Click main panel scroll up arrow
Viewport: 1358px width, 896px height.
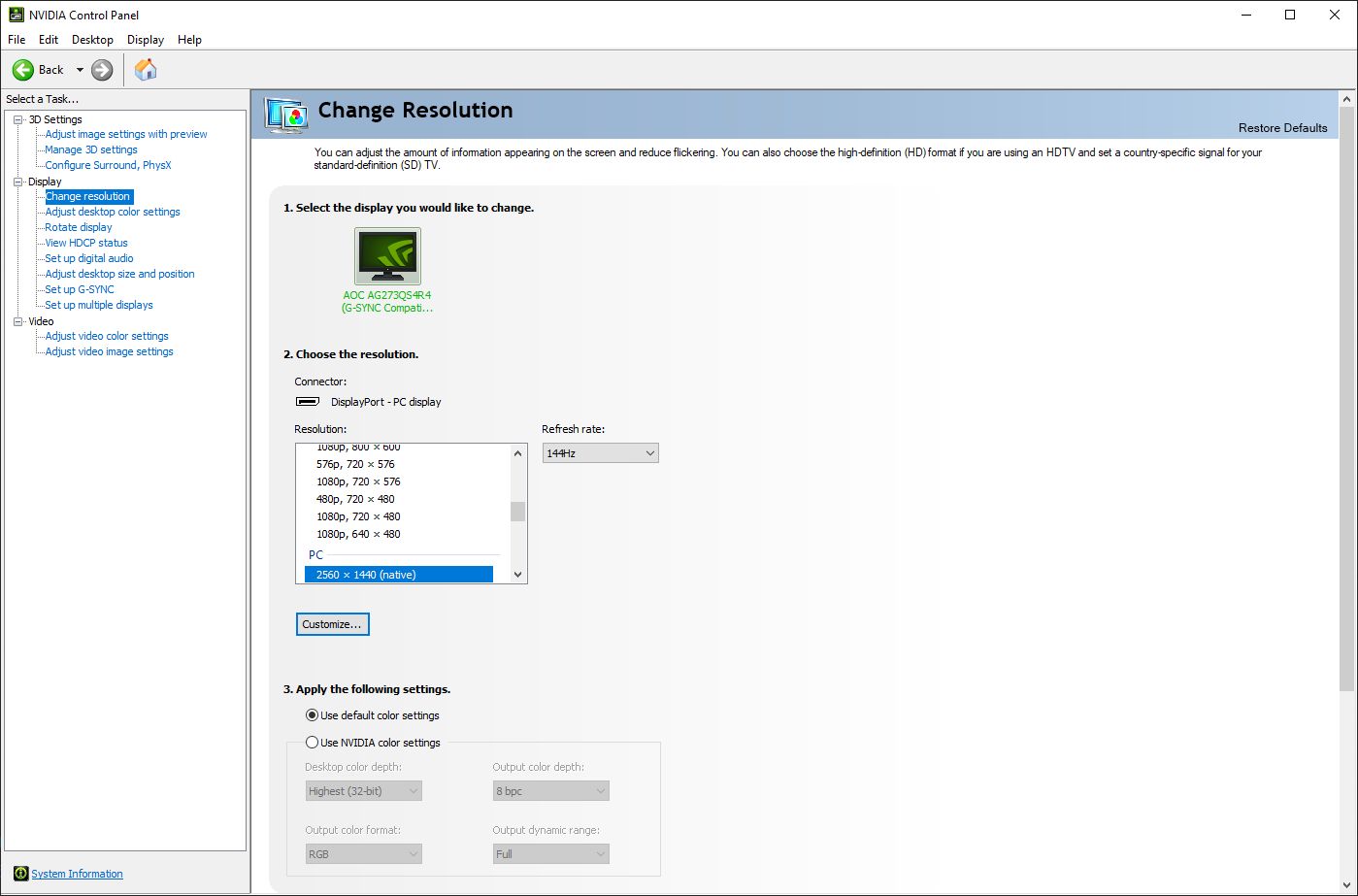click(1347, 99)
